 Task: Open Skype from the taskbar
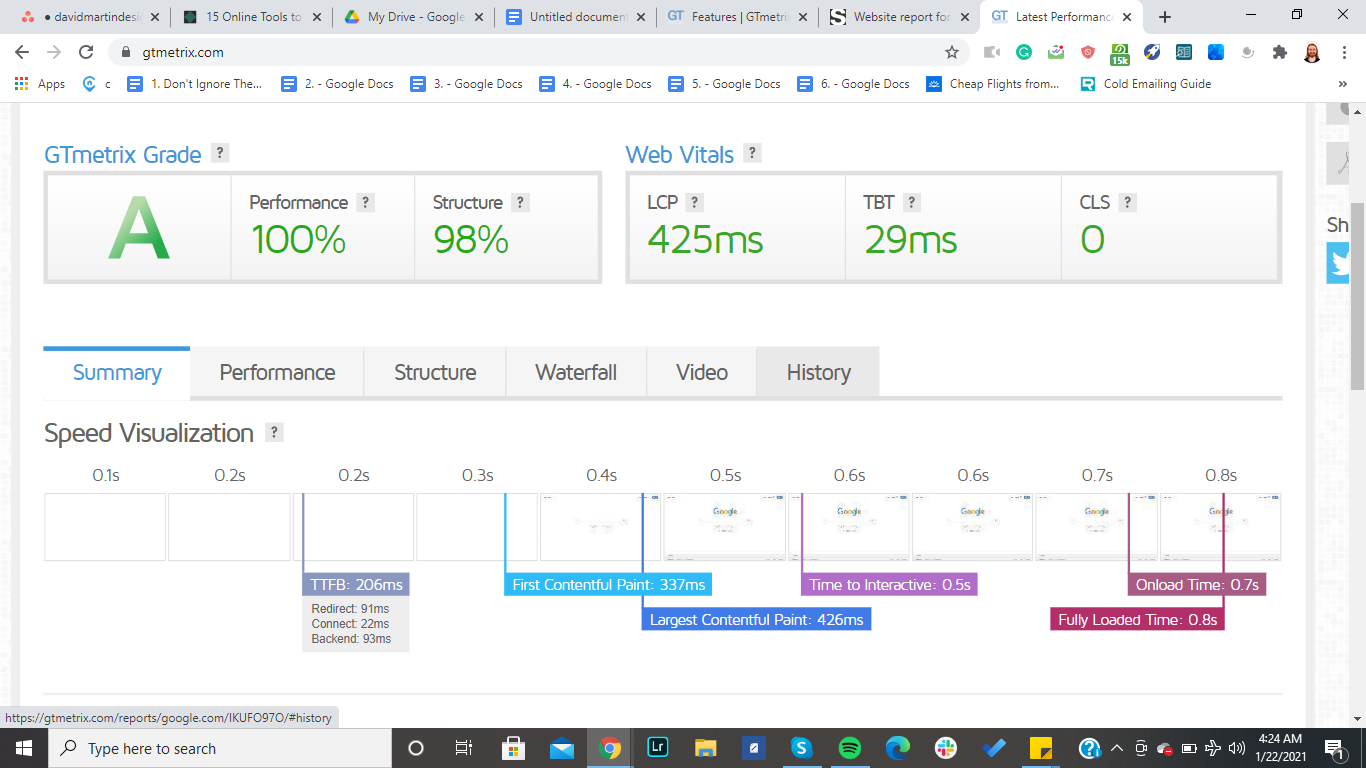click(801, 748)
